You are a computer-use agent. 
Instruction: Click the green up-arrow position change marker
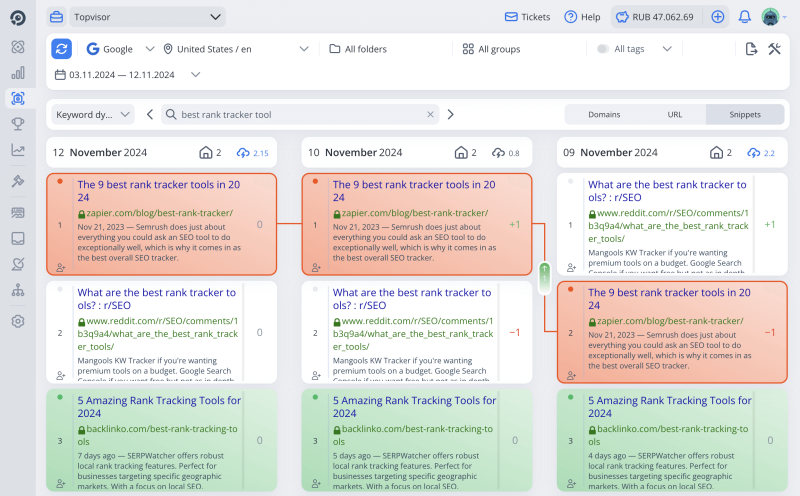pos(544,279)
